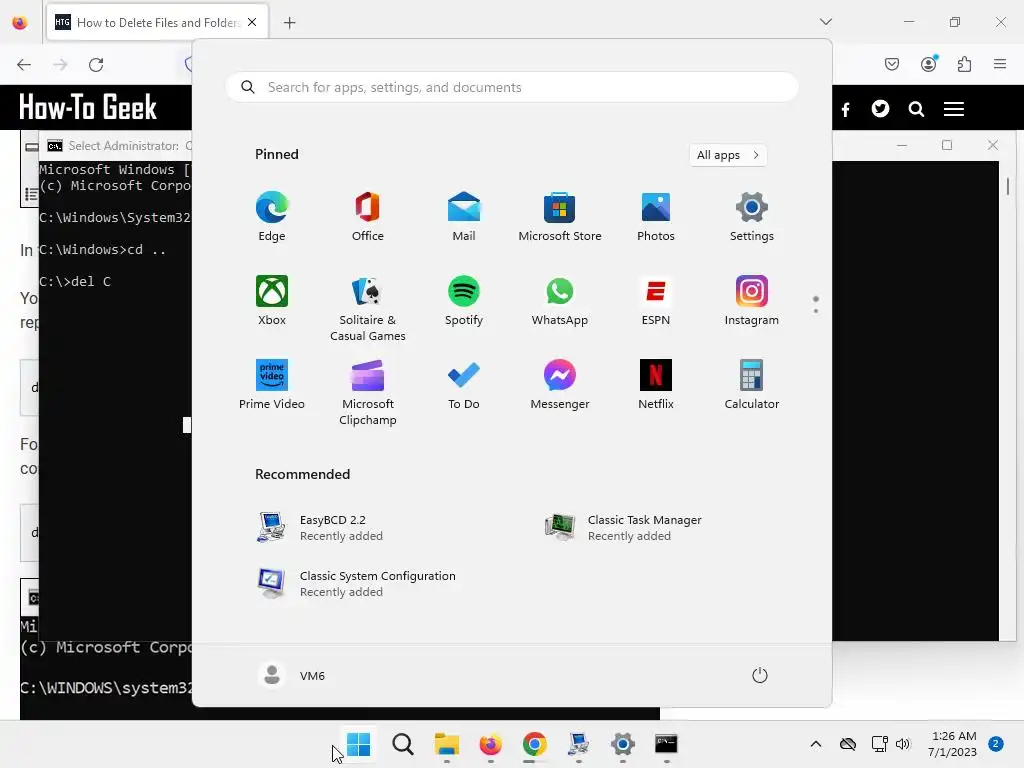The width and height of the screenshot is (1024, 768).
Task: Open File Explorer from the taskbar
Action: click(x=447, y=744)
